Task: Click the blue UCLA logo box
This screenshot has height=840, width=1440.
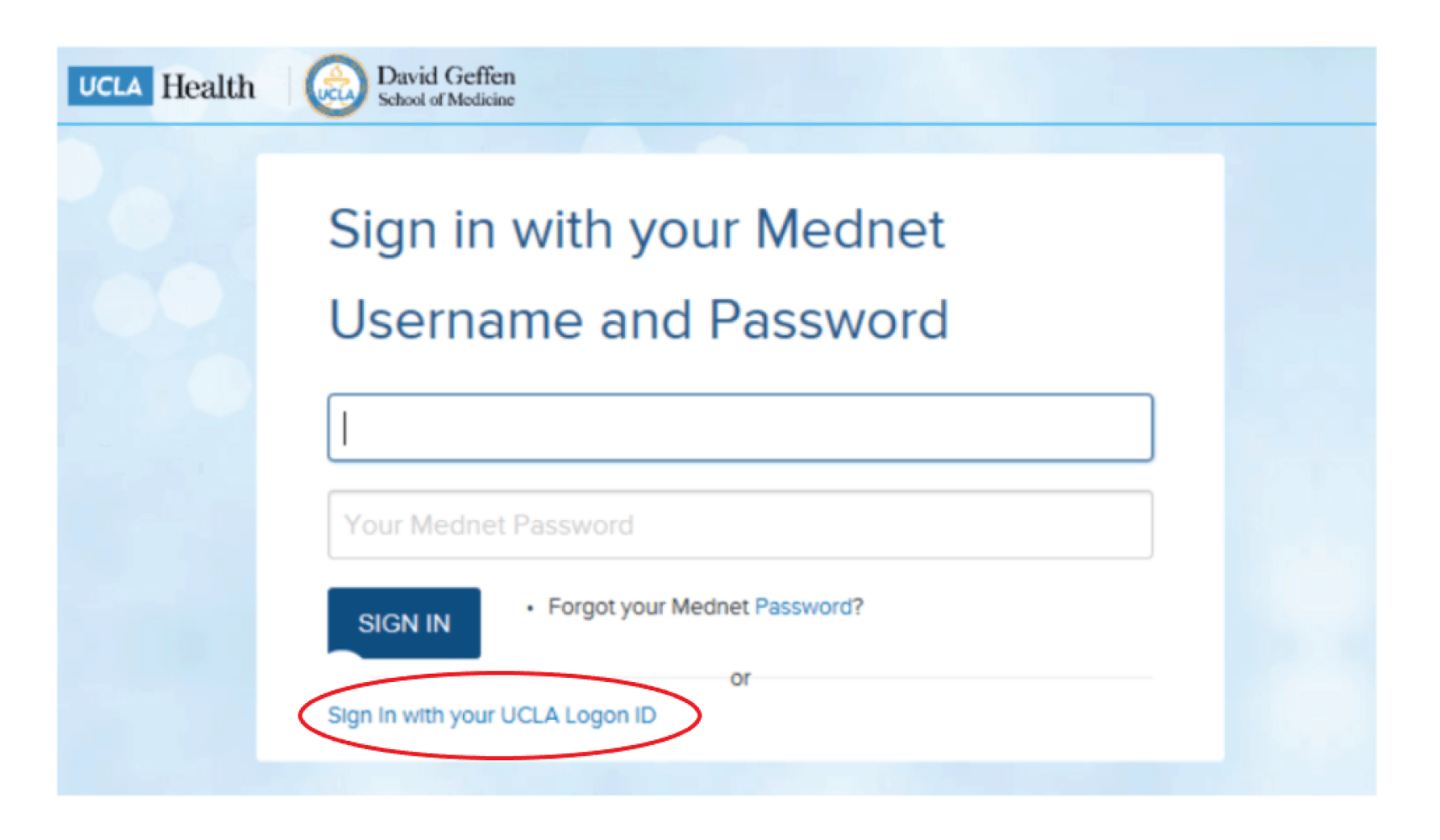Action: point(110,87)
